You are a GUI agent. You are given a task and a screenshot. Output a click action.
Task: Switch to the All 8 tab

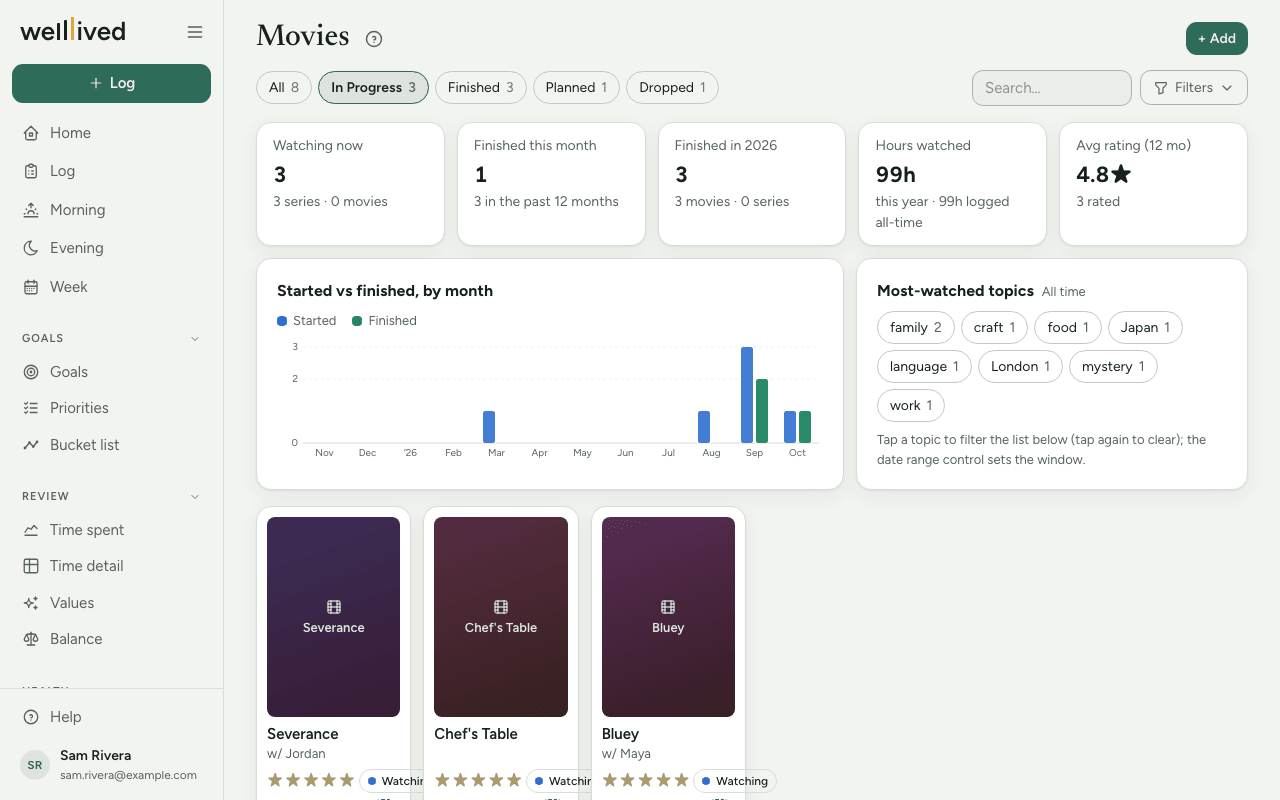[284, 87]
